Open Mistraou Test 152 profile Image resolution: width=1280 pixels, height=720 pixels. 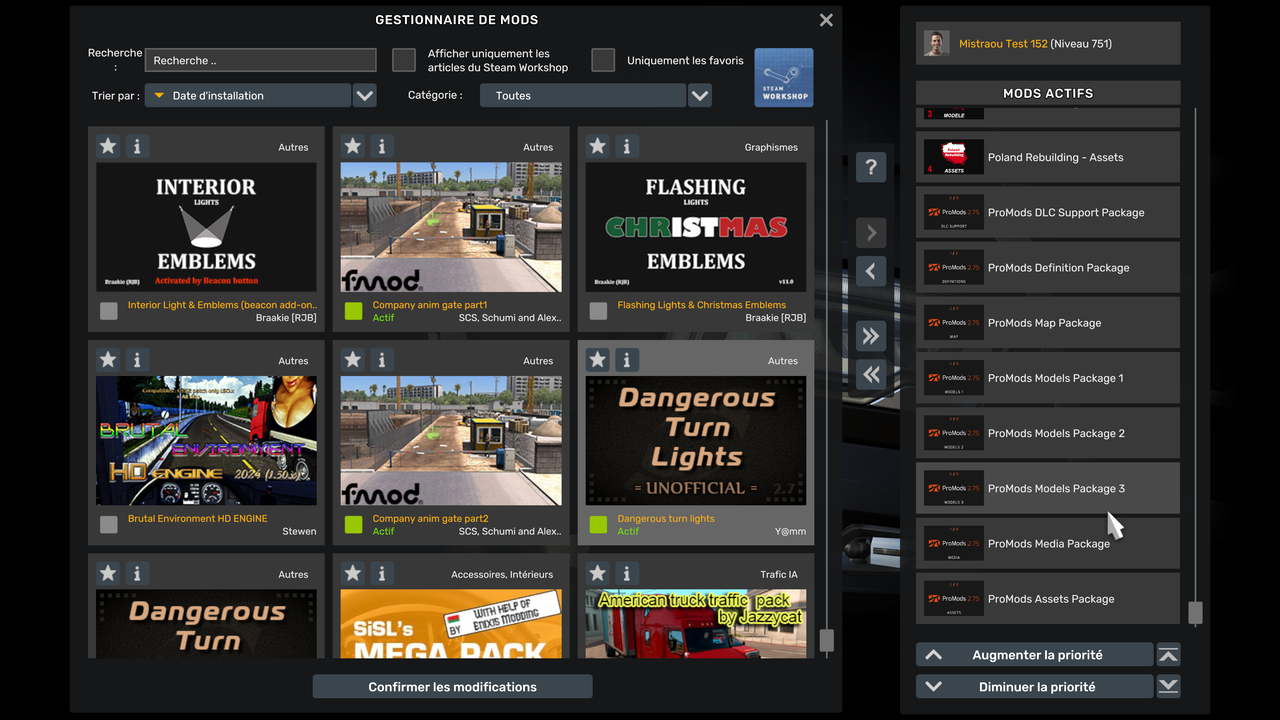1048,43
